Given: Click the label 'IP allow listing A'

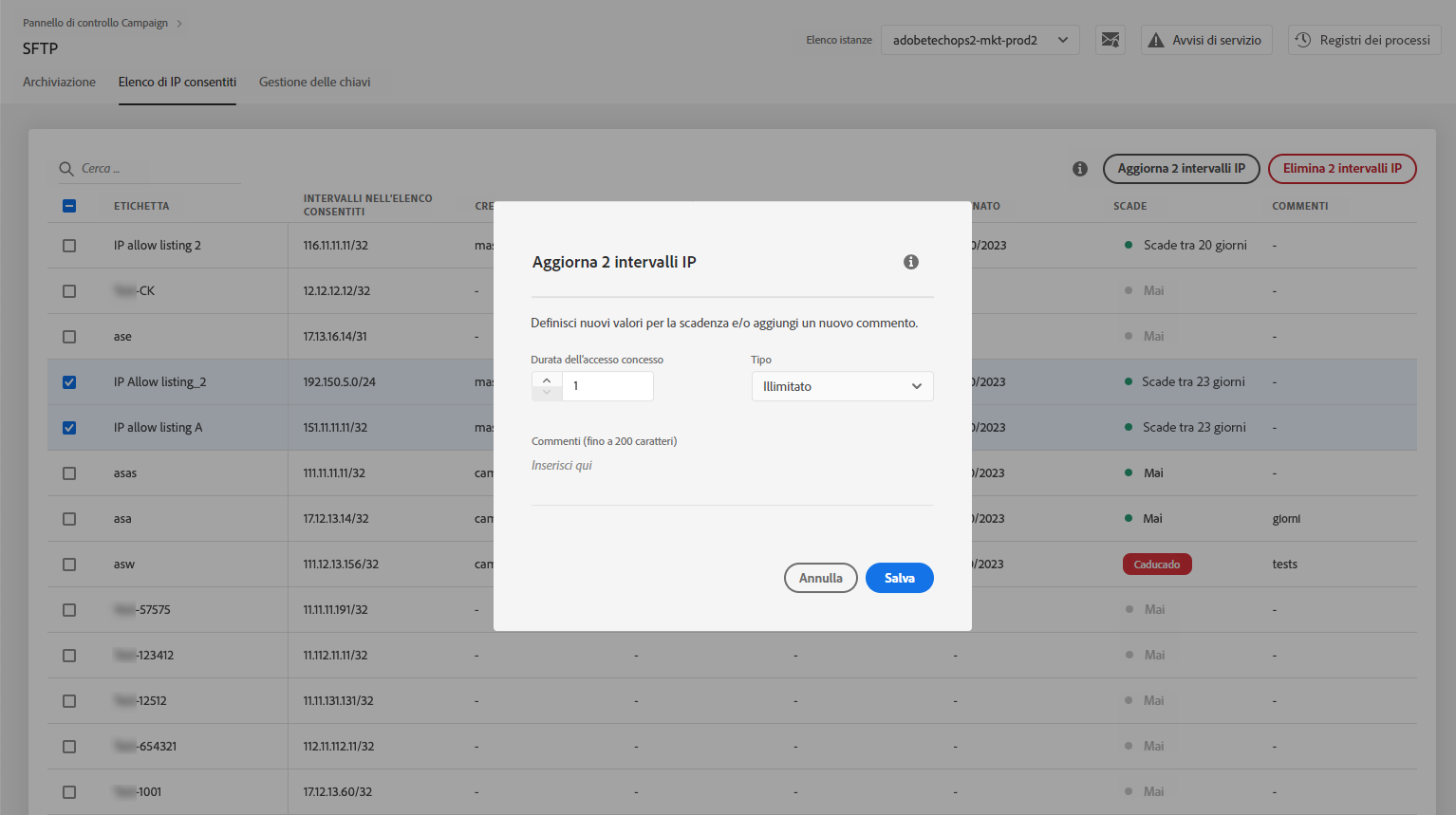Looking at the screenshot, I should 158,428.
